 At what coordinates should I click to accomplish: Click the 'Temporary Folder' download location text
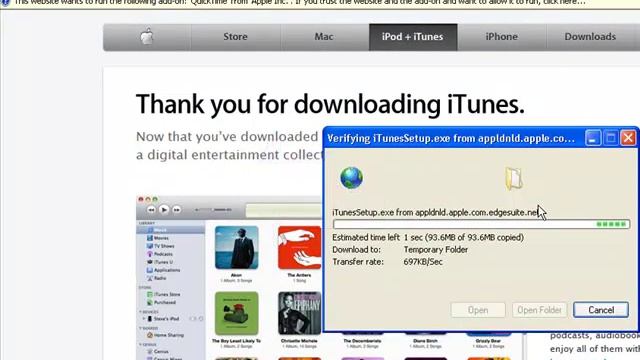[436, 249]
